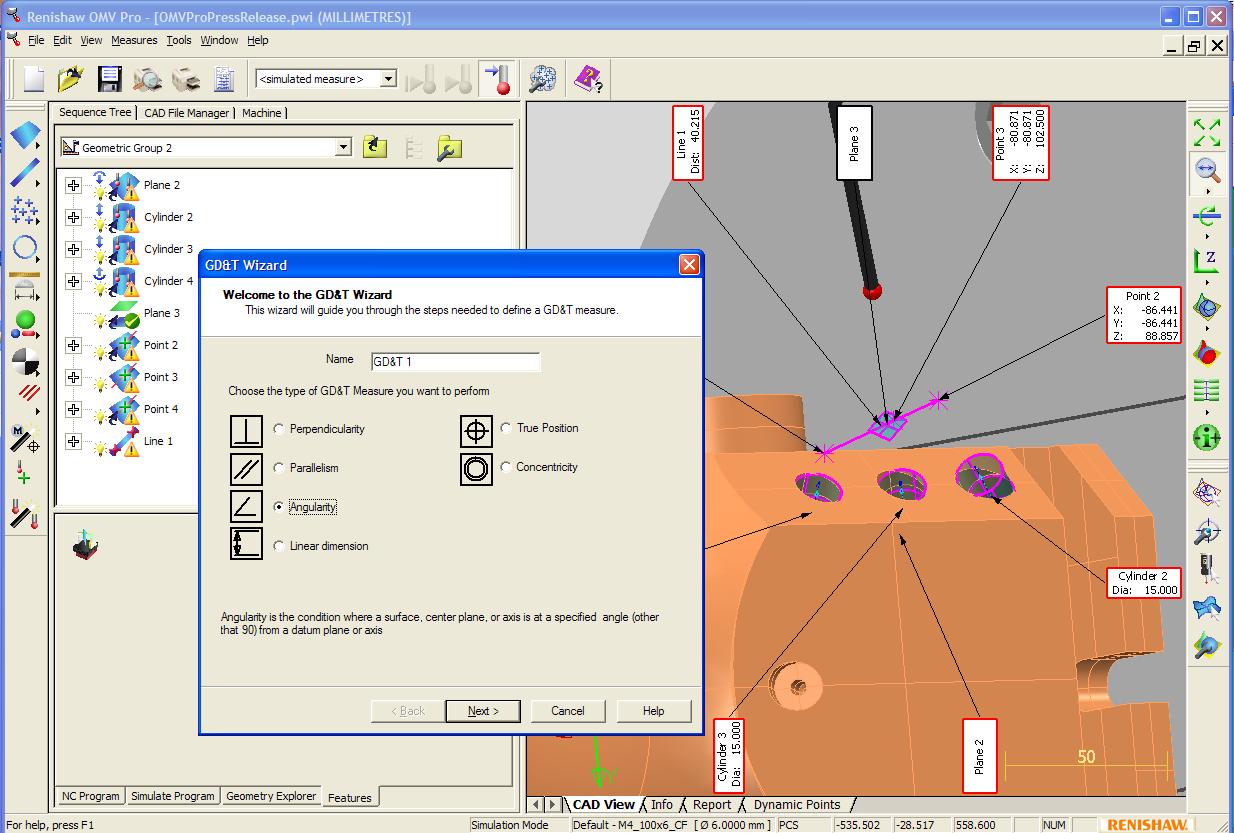Expand the Point 2 tree node
1234x833 pixels.
pos(73,345)
